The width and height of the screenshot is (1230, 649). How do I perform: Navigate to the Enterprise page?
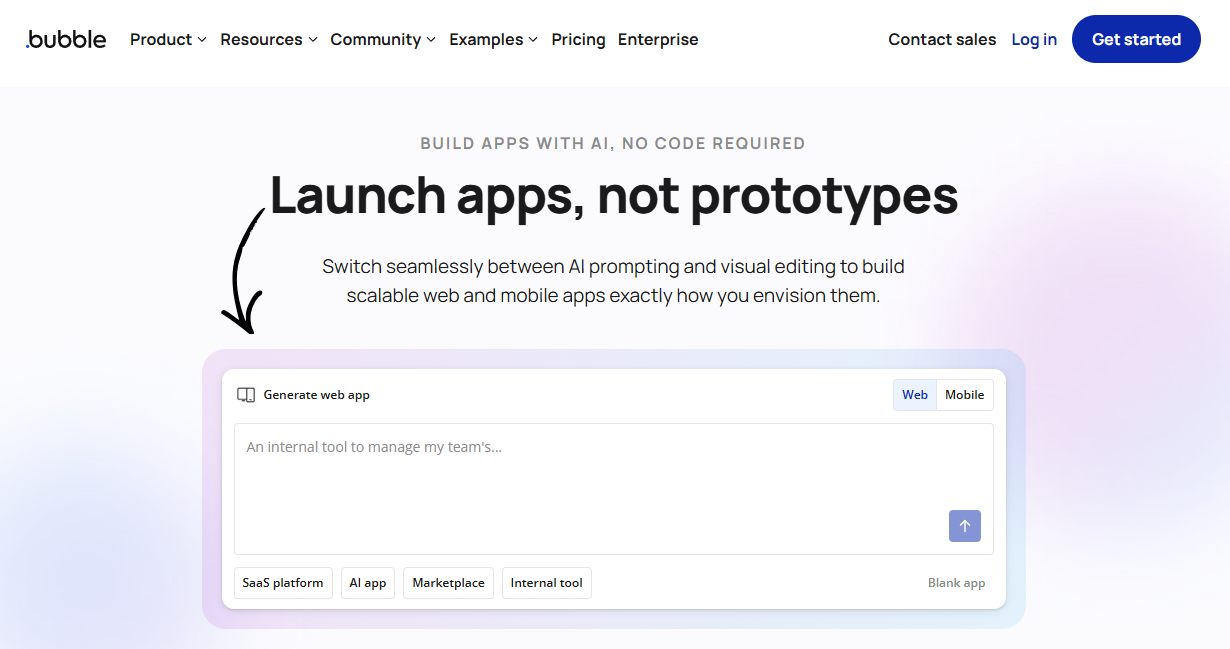pos(658,39)
